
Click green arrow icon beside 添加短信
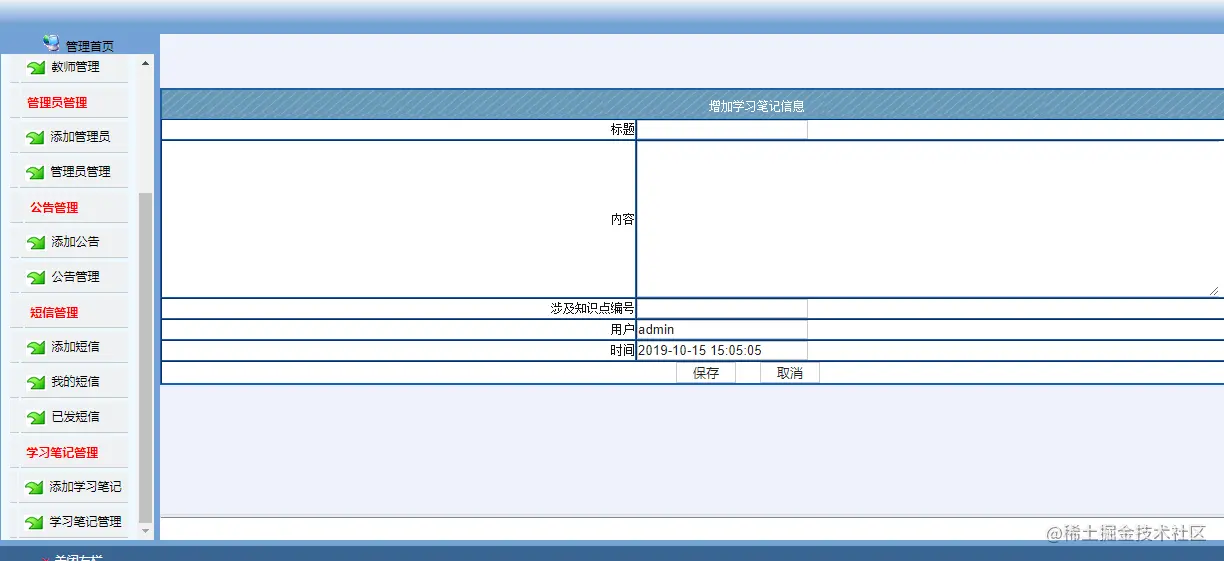point(36,348)
